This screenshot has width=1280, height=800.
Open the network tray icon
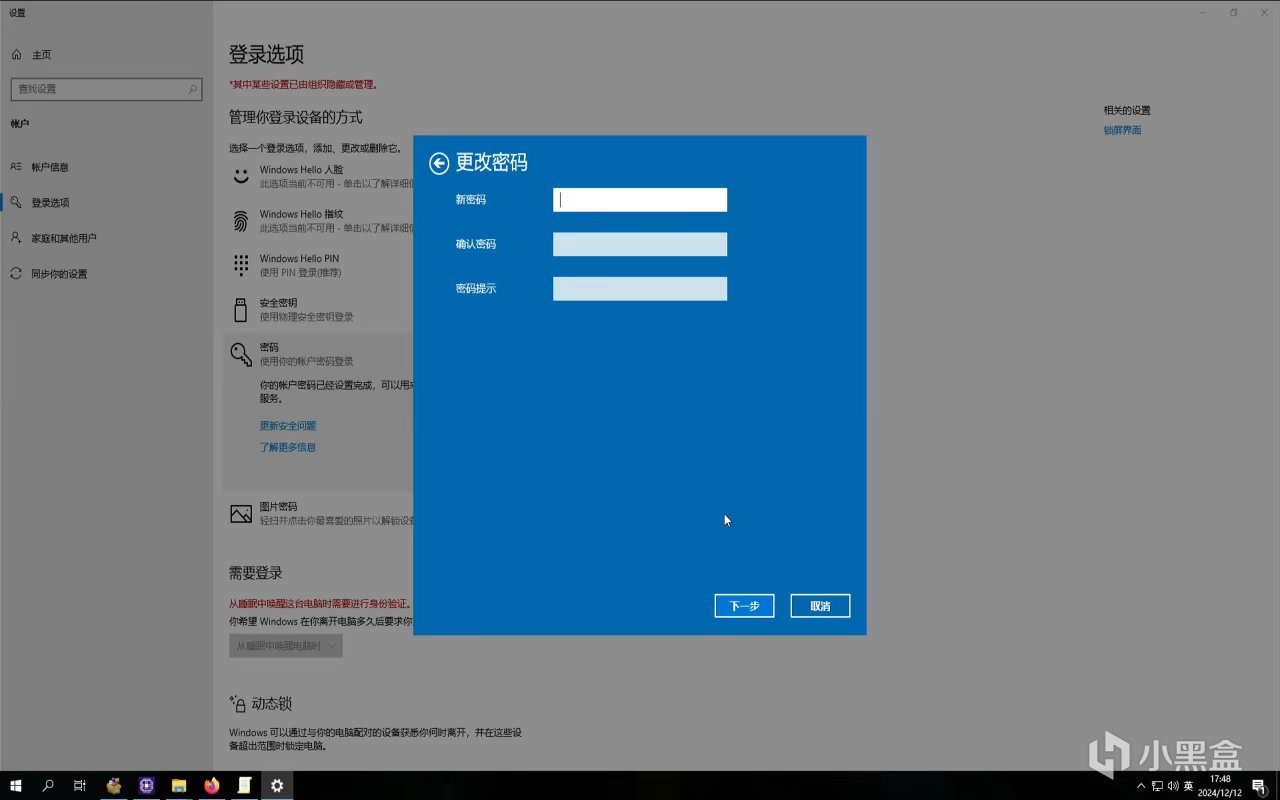coord(1157,786)
